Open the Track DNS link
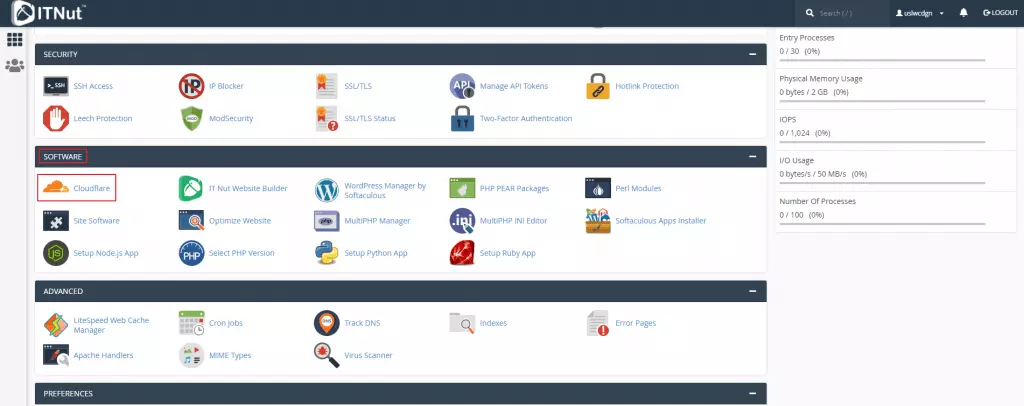Screen dimensions: 1024x406 [x=362, y=323]
